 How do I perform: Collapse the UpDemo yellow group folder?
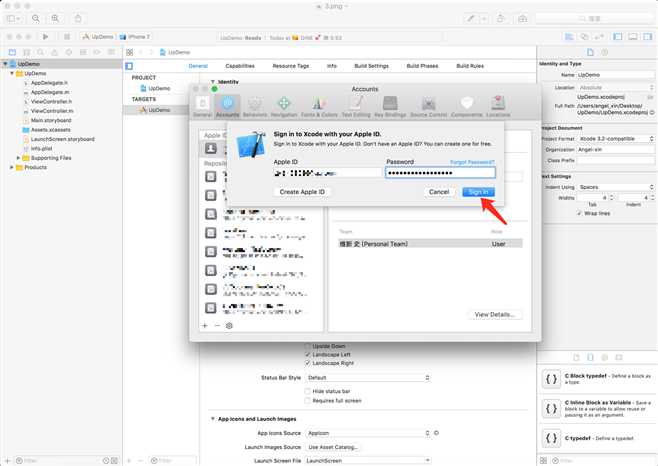point(12,73)
